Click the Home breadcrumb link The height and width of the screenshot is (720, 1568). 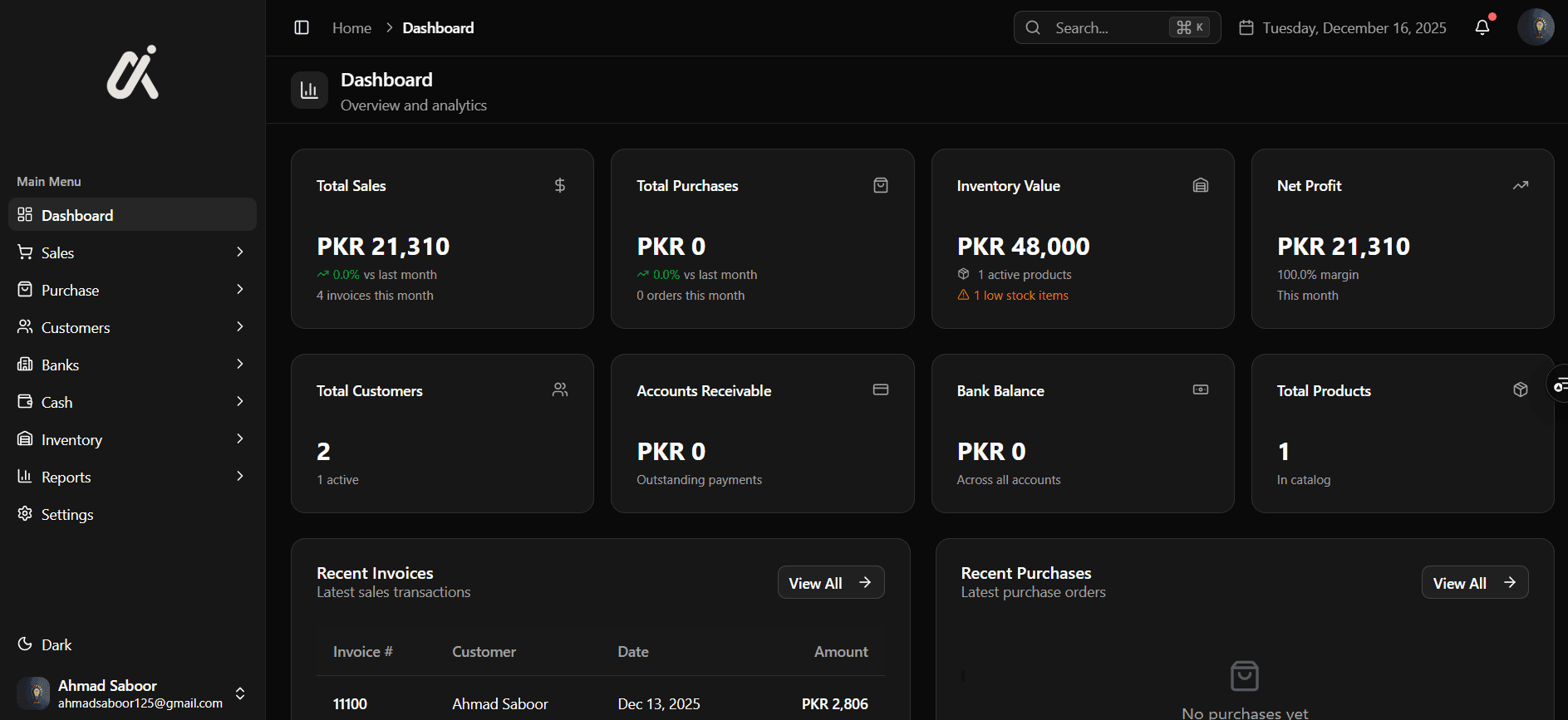[x=351, y=28]
